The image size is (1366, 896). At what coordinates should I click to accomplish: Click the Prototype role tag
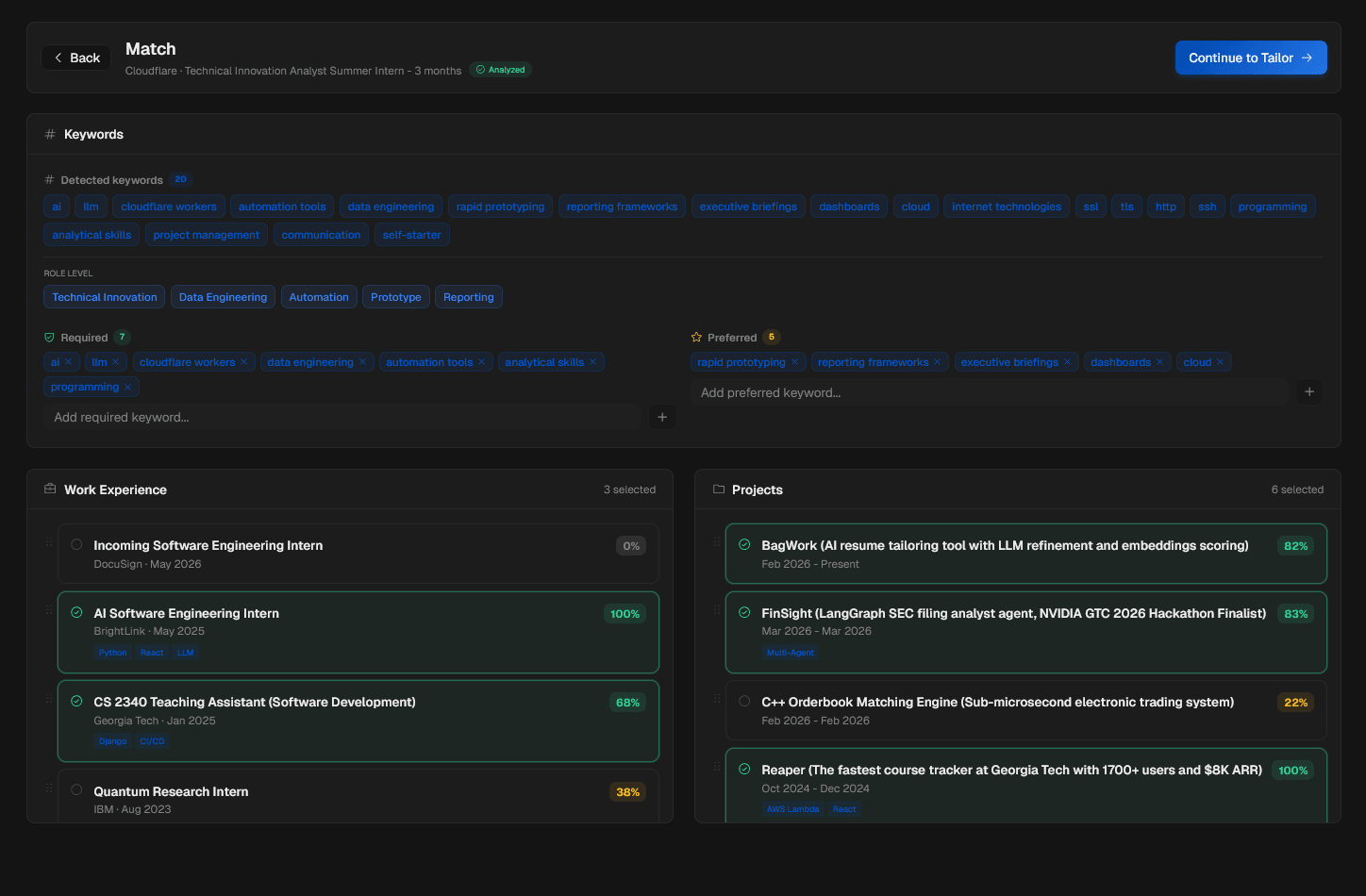click(396, 297)
